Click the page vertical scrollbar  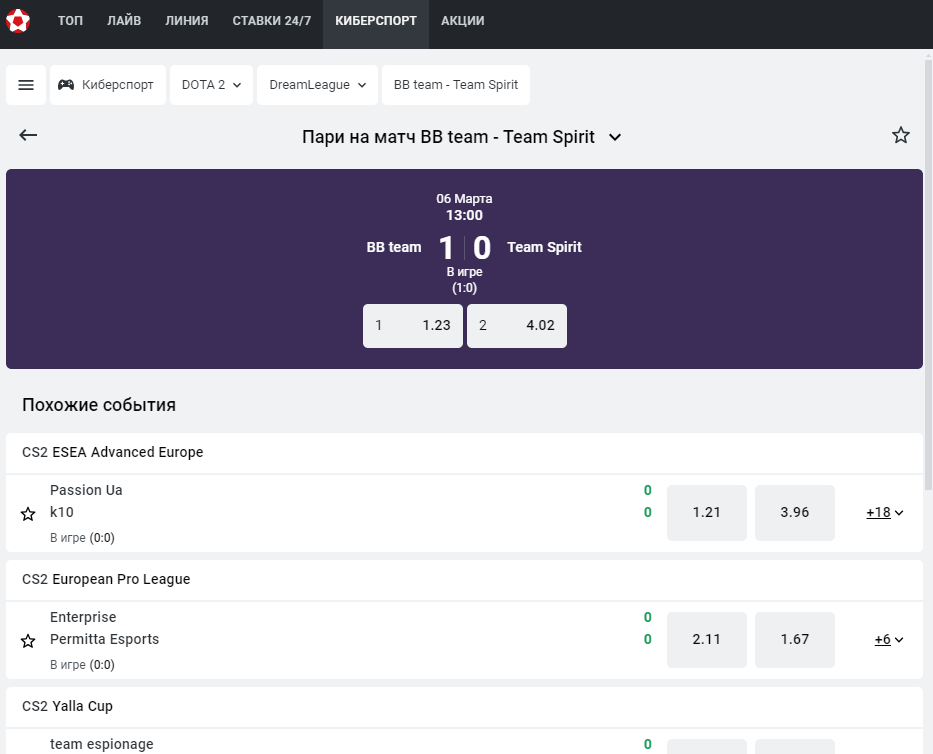point(928,274)
